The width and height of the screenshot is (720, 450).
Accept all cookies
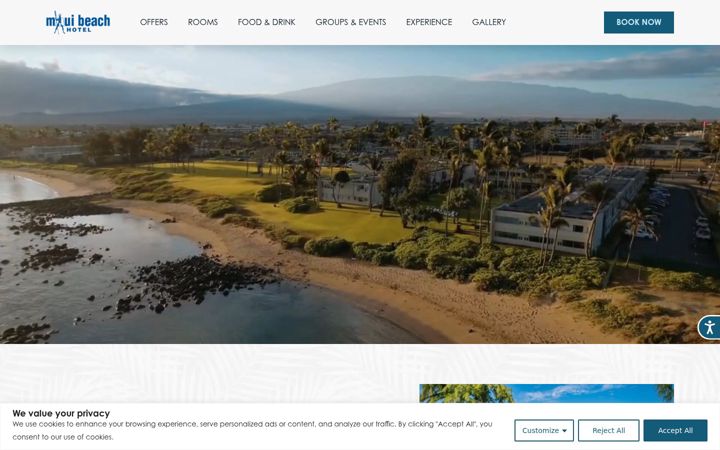(x=675, y=430)
